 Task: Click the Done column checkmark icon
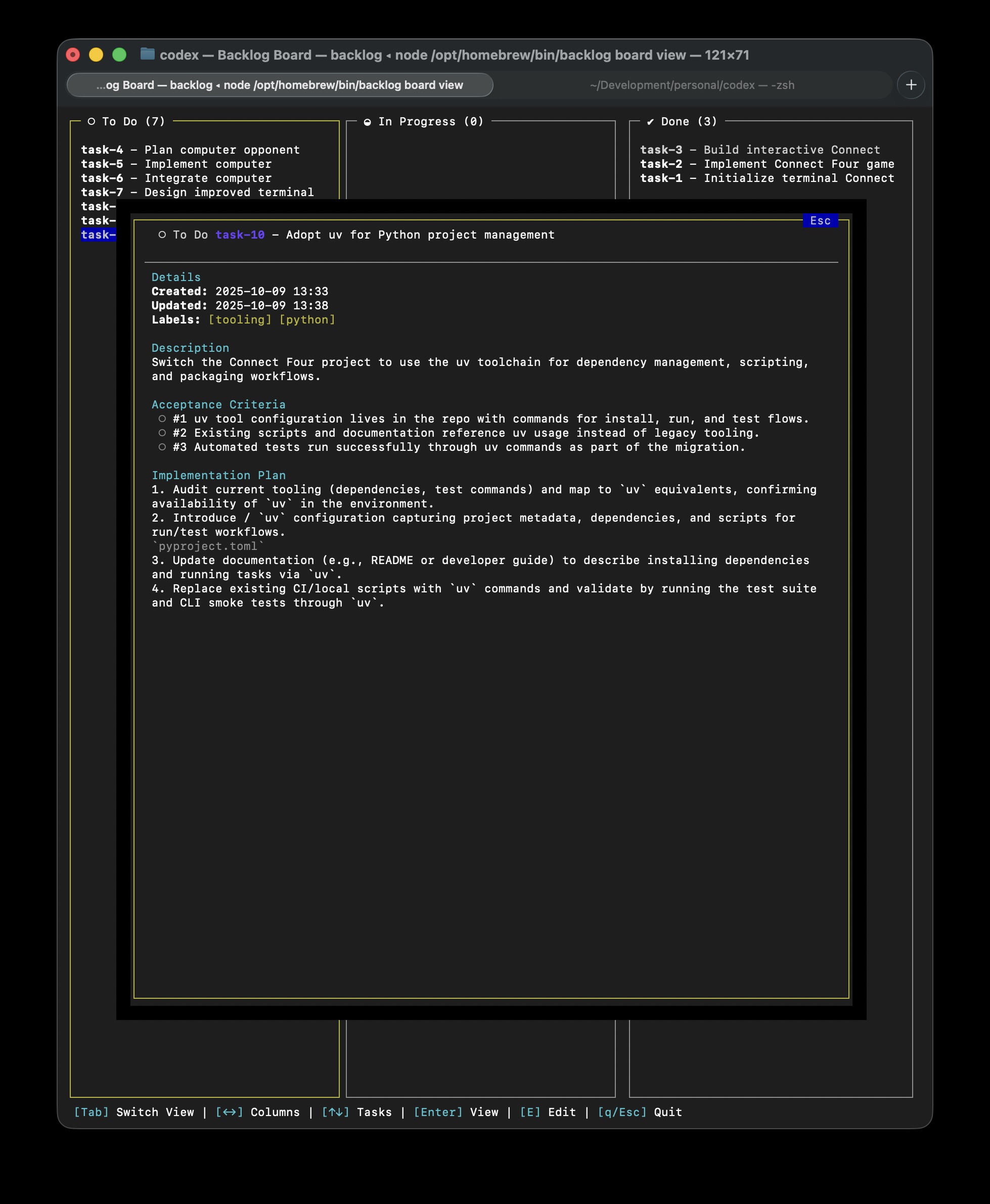pyautogui.click(x=650, y=122)
